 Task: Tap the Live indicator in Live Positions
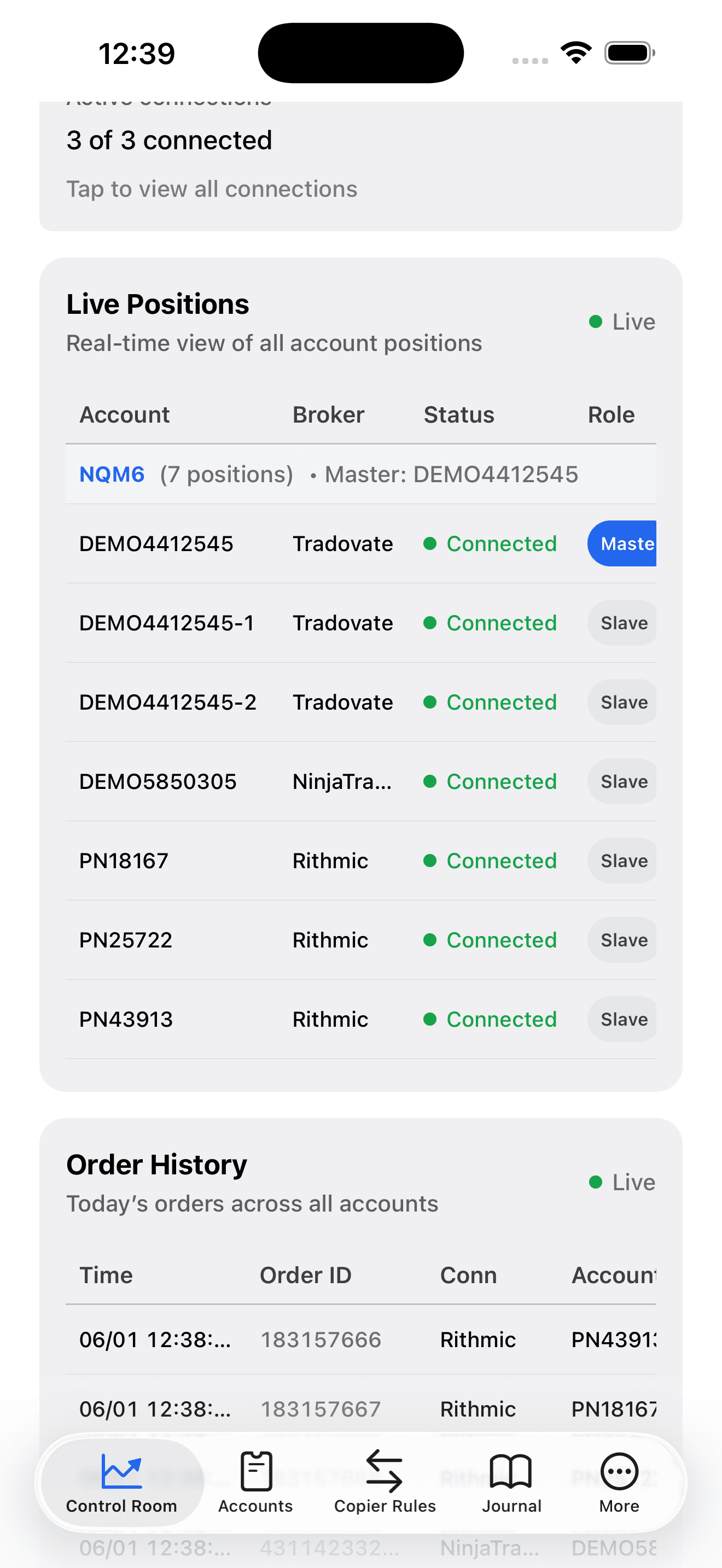[622, 321]
